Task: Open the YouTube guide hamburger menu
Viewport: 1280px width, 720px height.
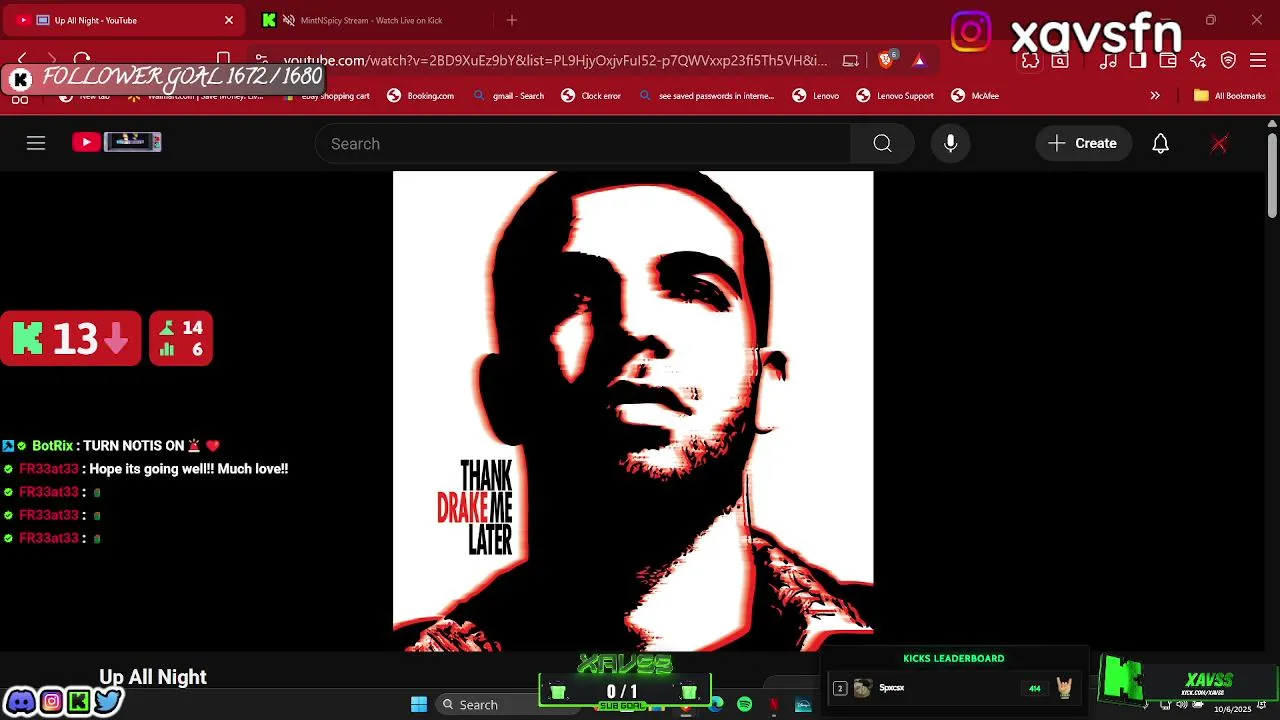Action: pyautogui.click(x=36, y=143)
